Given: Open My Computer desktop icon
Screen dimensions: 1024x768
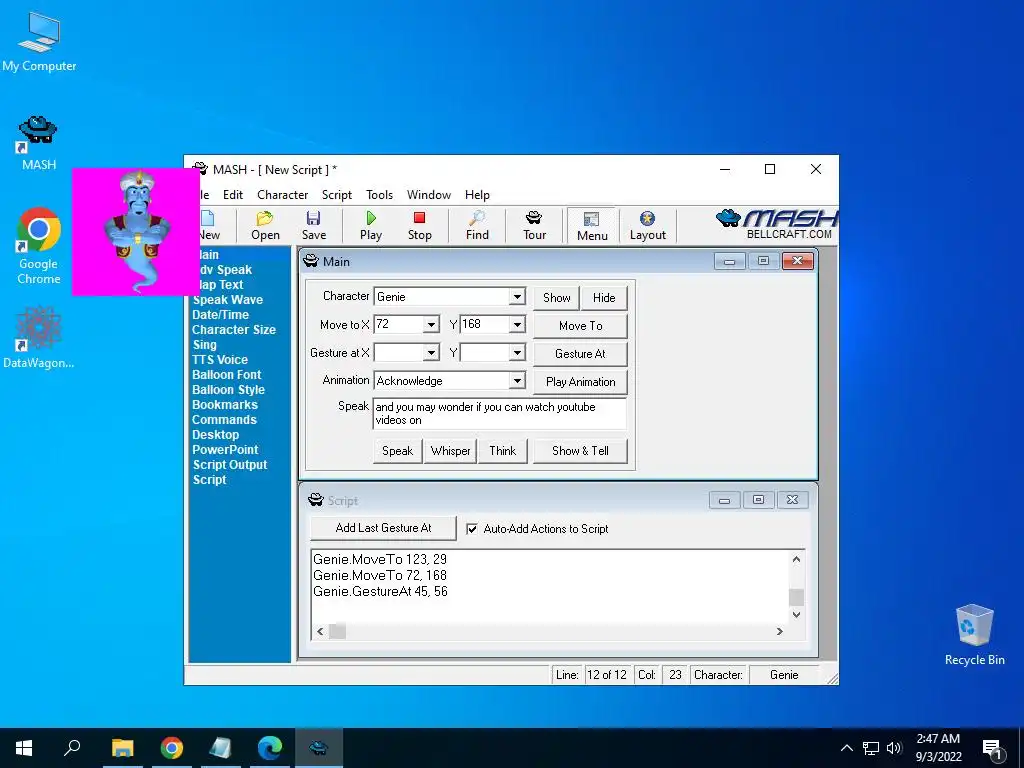Looking at the screenshot, I should (x=39, y=42).
